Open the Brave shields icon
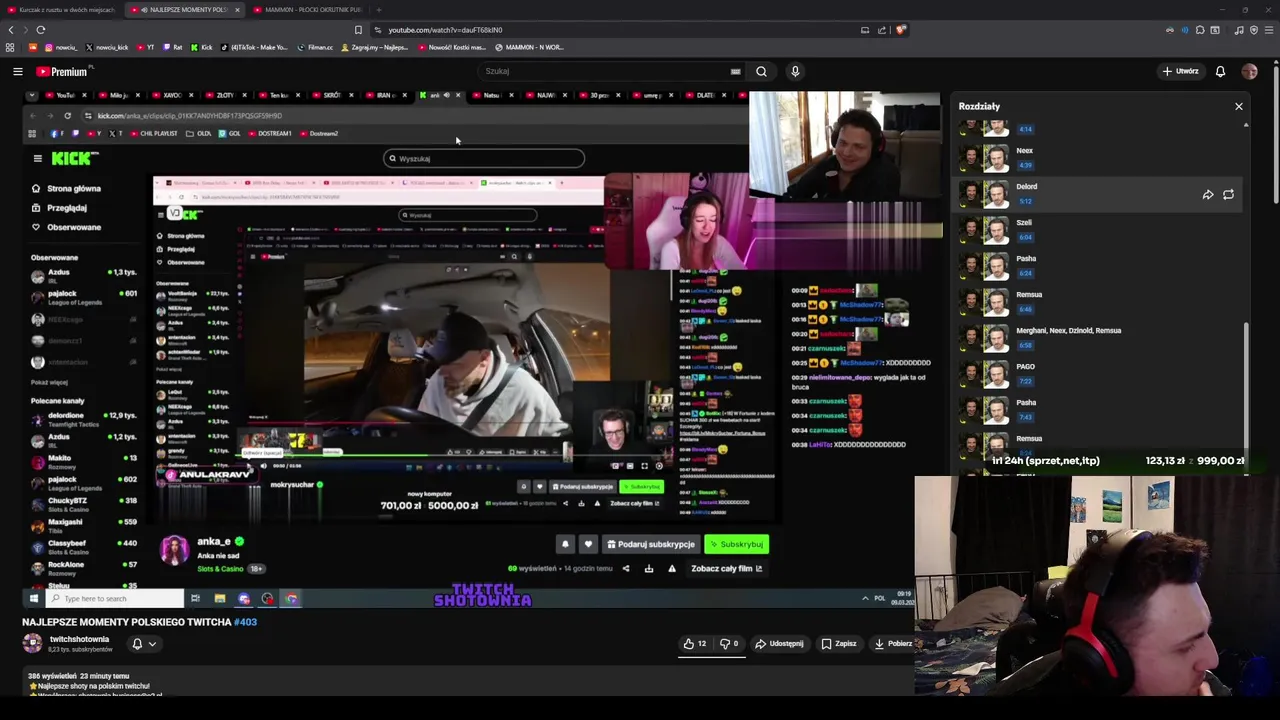Screen dimensions: 1280x720 point(900,30)
